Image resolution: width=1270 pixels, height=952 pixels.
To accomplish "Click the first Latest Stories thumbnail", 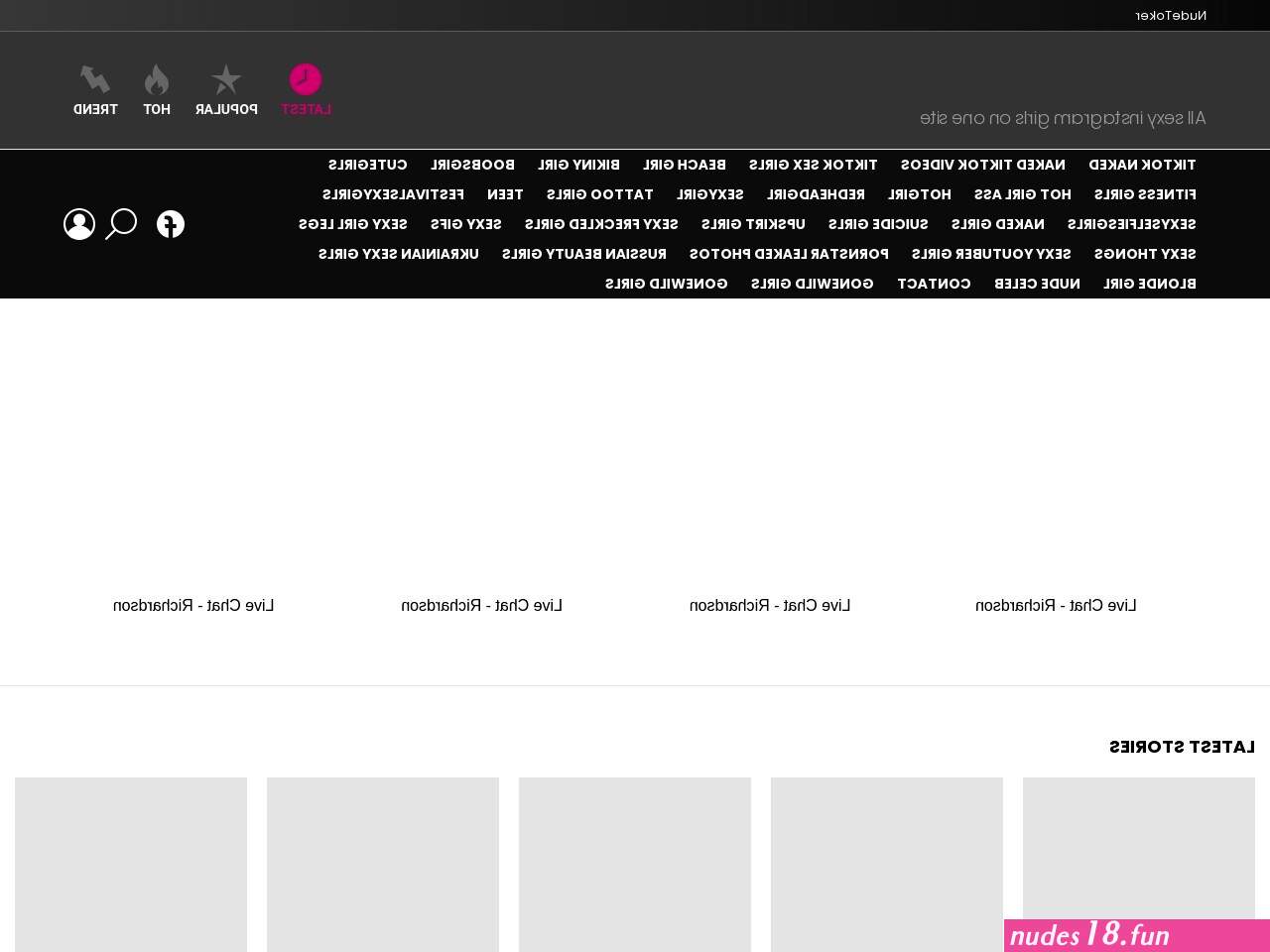I will pos(1139,865).
